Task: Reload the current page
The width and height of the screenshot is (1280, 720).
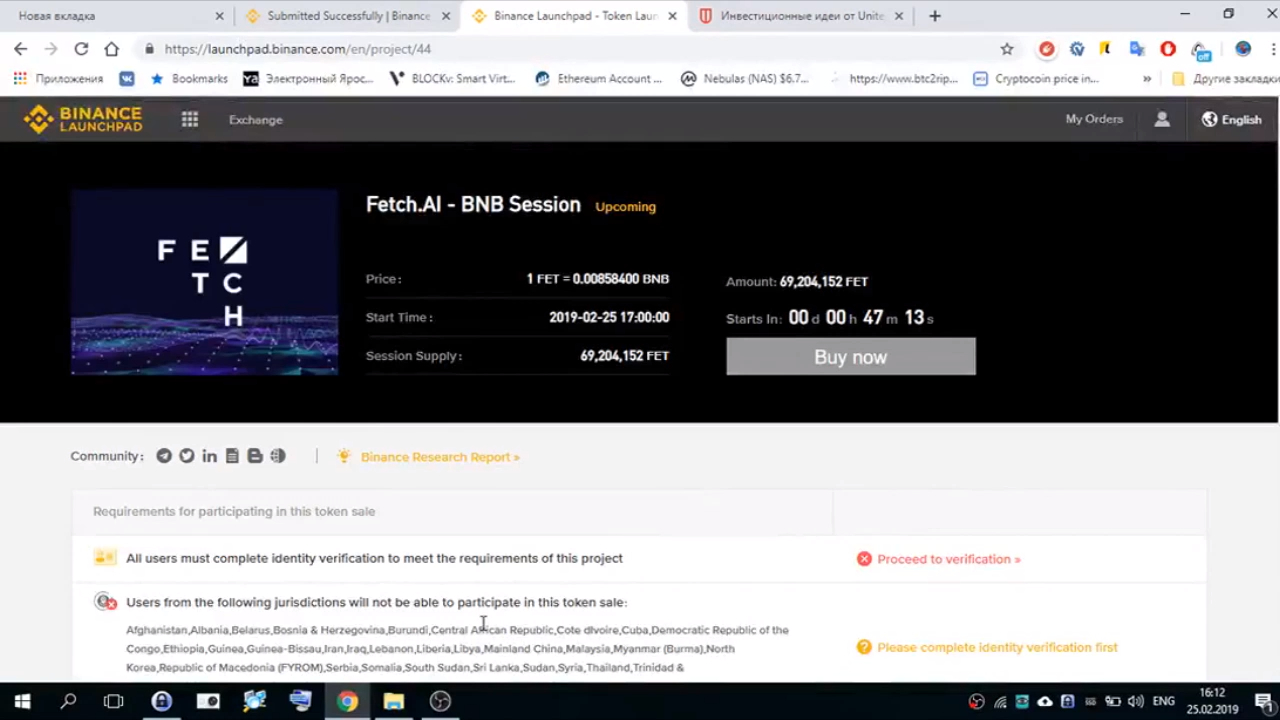Action: [x=81, y=49]
